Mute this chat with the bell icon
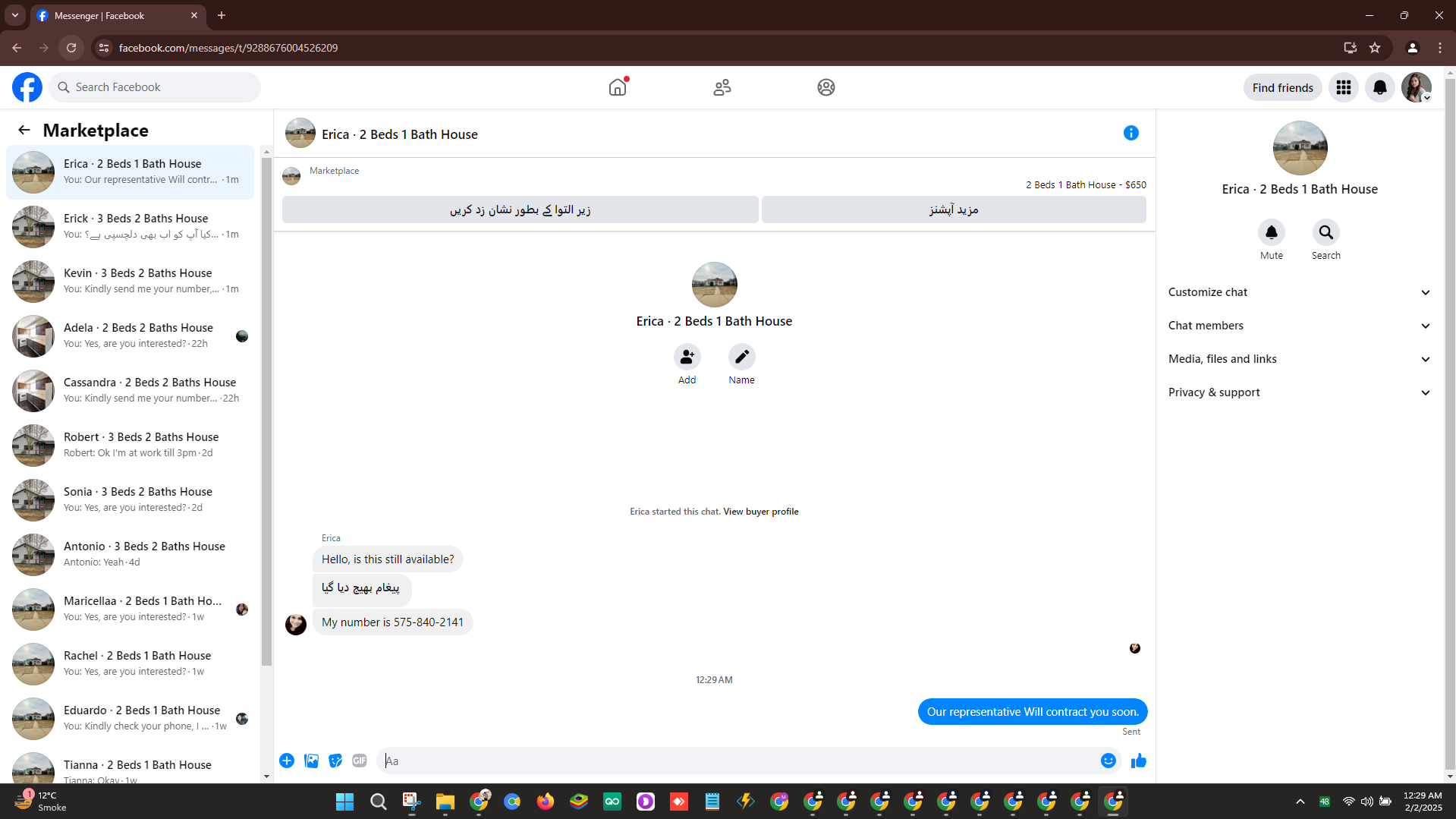This screenshot has width=1456, height=819. click(x=1272, y=232)
